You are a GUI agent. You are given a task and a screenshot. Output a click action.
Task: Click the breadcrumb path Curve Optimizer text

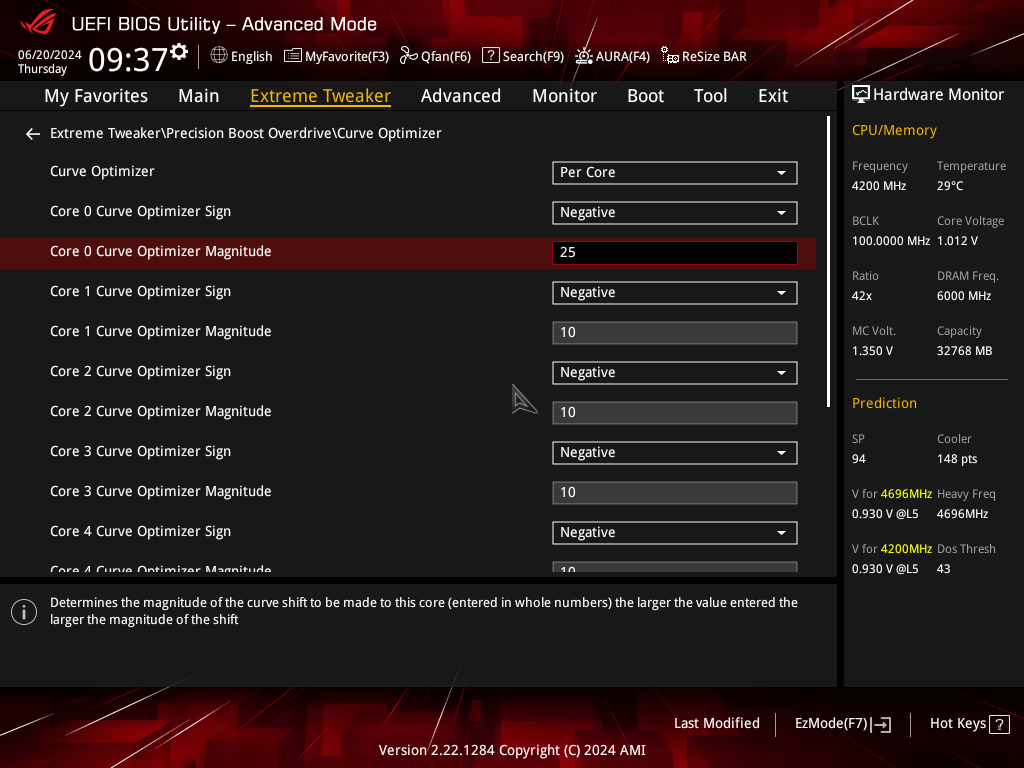[x=389, y=133]
